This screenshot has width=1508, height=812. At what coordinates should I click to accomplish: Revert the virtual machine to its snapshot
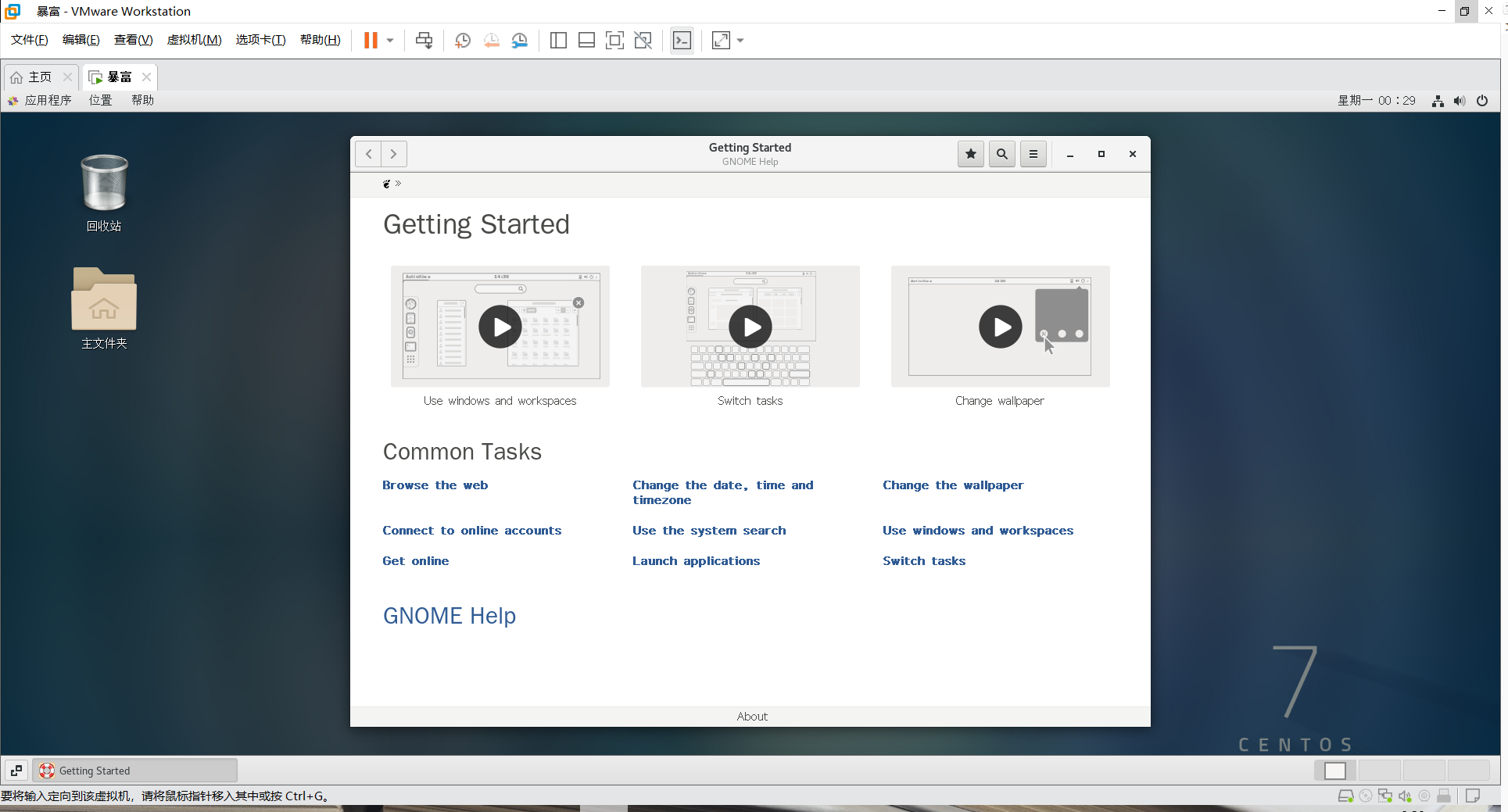[491, 41]
